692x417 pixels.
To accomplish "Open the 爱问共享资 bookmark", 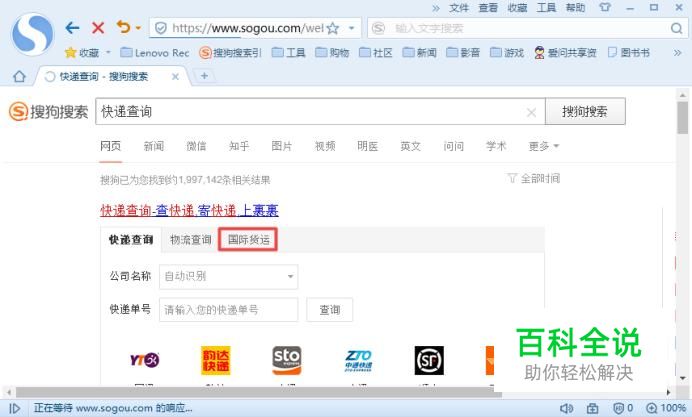I will 565,53.
